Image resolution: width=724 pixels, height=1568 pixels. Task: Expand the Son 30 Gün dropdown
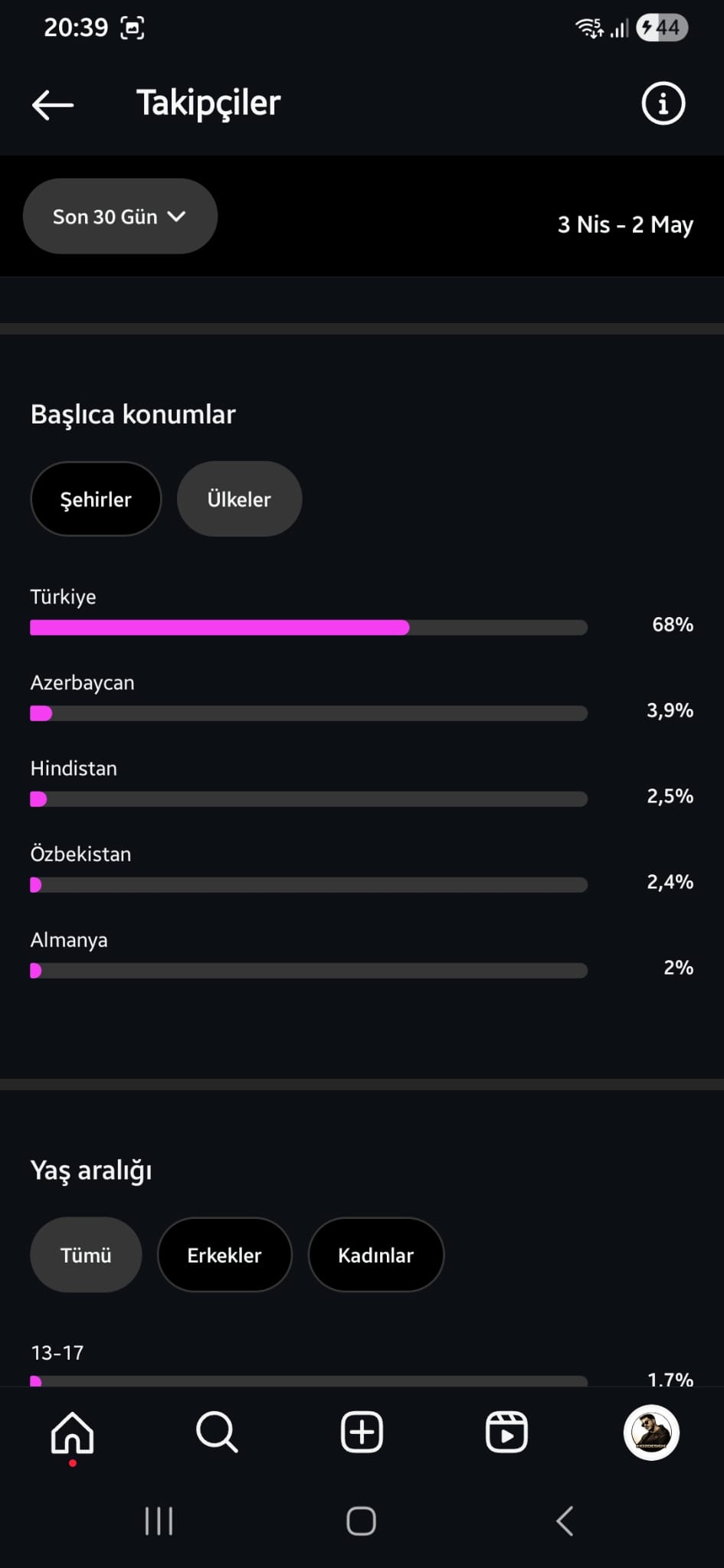[x=120, y=217]
